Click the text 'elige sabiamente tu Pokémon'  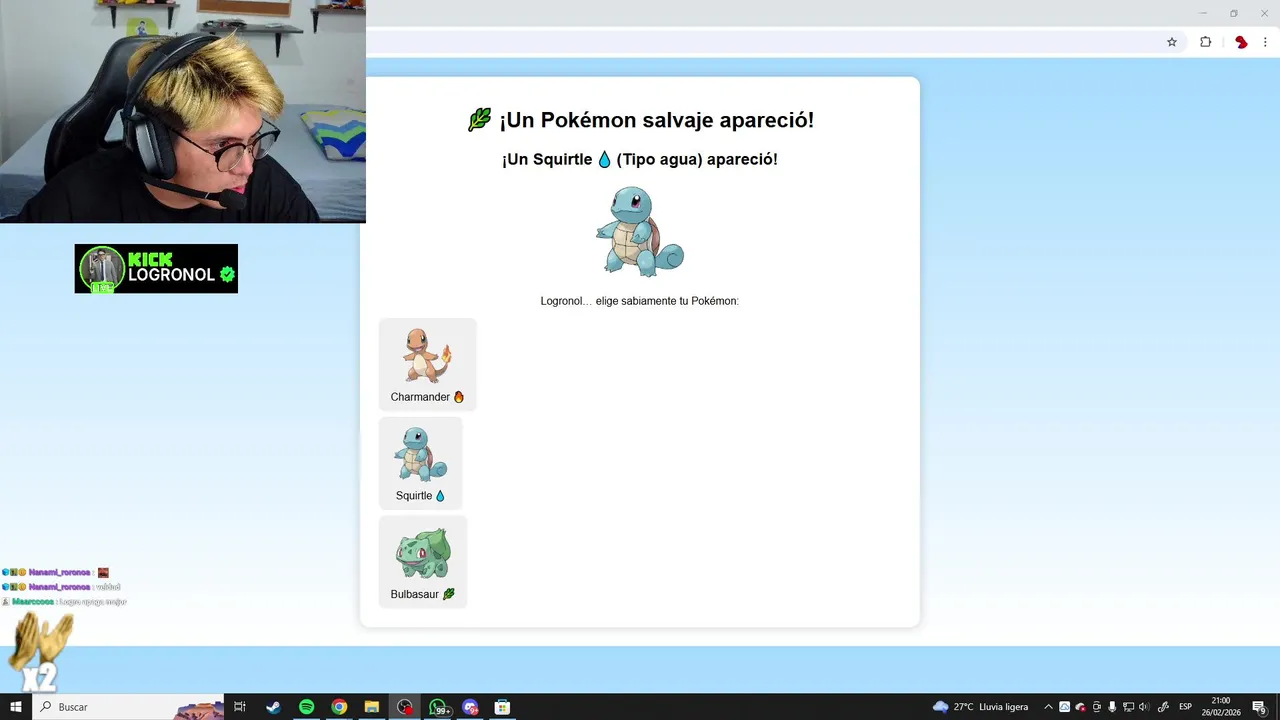click(667, 301)
